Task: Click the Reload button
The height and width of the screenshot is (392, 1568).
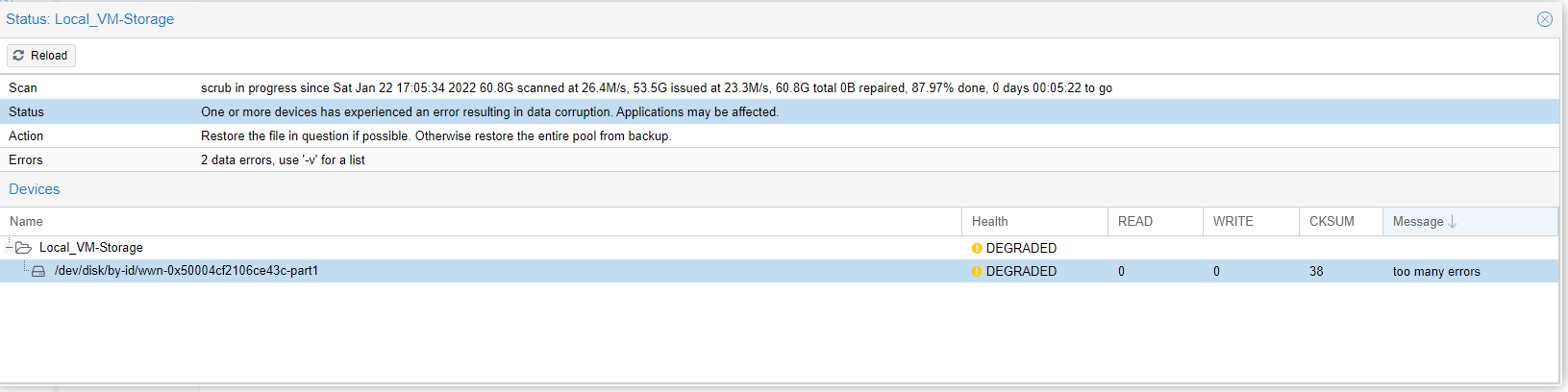Action: [x=41, y=56]
